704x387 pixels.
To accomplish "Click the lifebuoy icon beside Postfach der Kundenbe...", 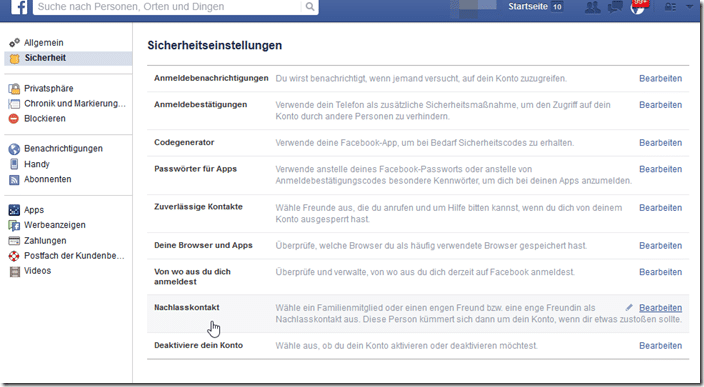I will pyautogui.click(x=14, y=256).
